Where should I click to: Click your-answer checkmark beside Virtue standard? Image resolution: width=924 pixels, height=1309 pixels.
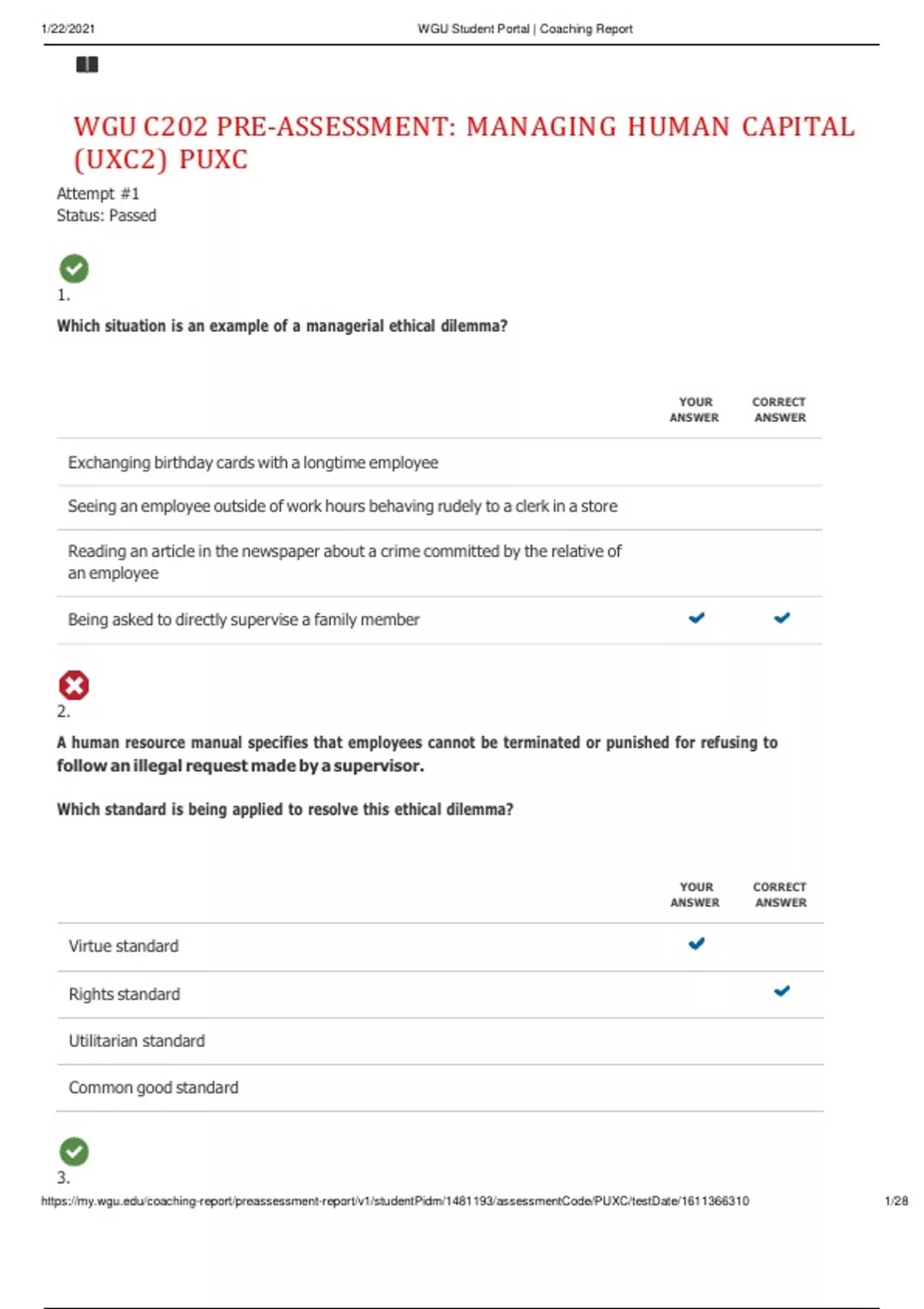click(696, 944)
